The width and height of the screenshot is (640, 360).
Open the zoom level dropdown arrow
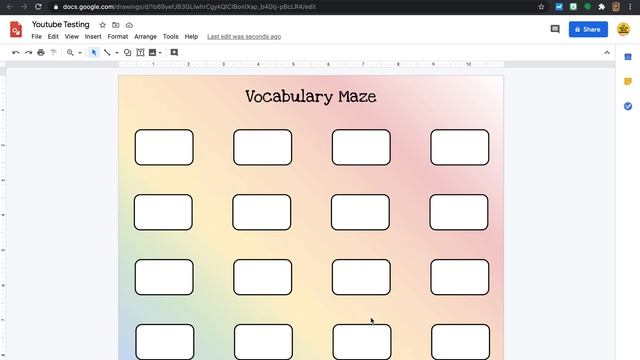click(x=80, y=53)
